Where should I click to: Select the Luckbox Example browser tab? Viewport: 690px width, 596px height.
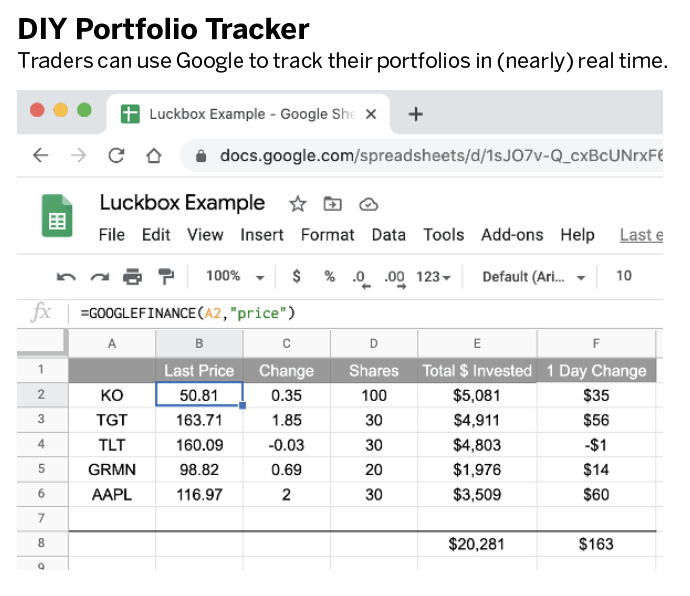tap(248, 114)
